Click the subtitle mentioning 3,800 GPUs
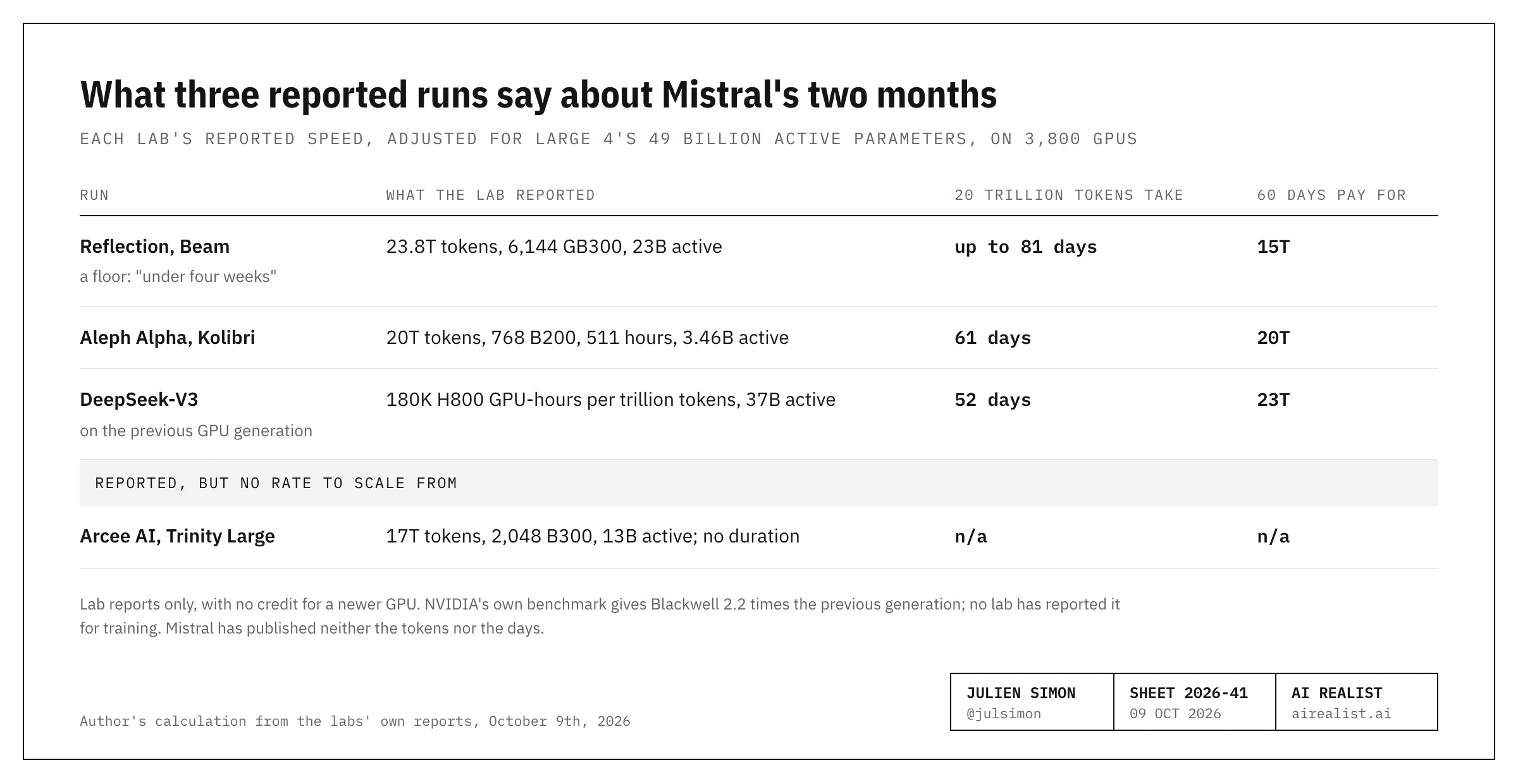The image size is (1518, 784). pos(608,139)
